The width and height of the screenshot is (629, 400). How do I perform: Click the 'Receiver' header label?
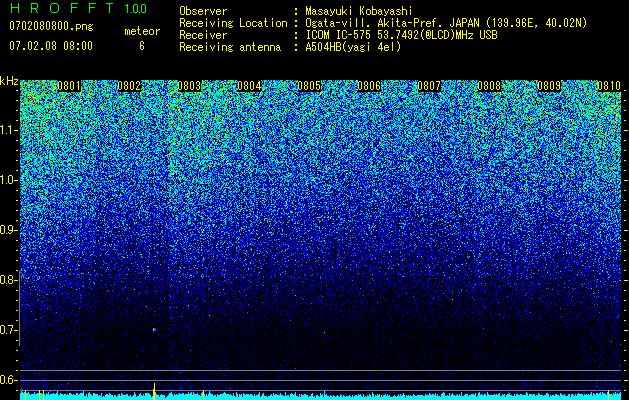click(x=203, y=35)
